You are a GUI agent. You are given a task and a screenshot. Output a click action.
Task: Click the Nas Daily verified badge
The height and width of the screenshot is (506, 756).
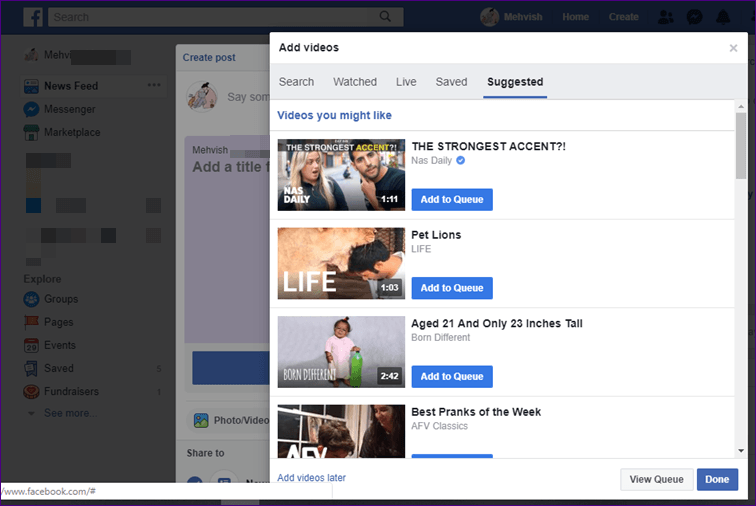pos(460,161)
